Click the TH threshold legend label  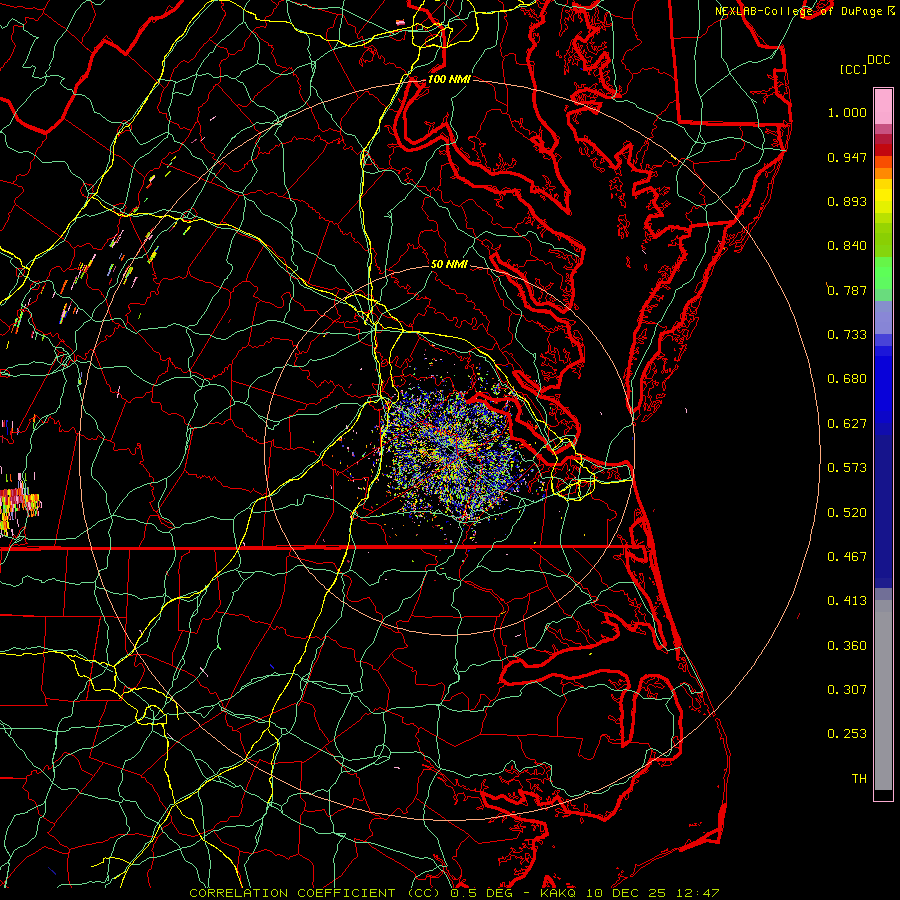[859, 779]
